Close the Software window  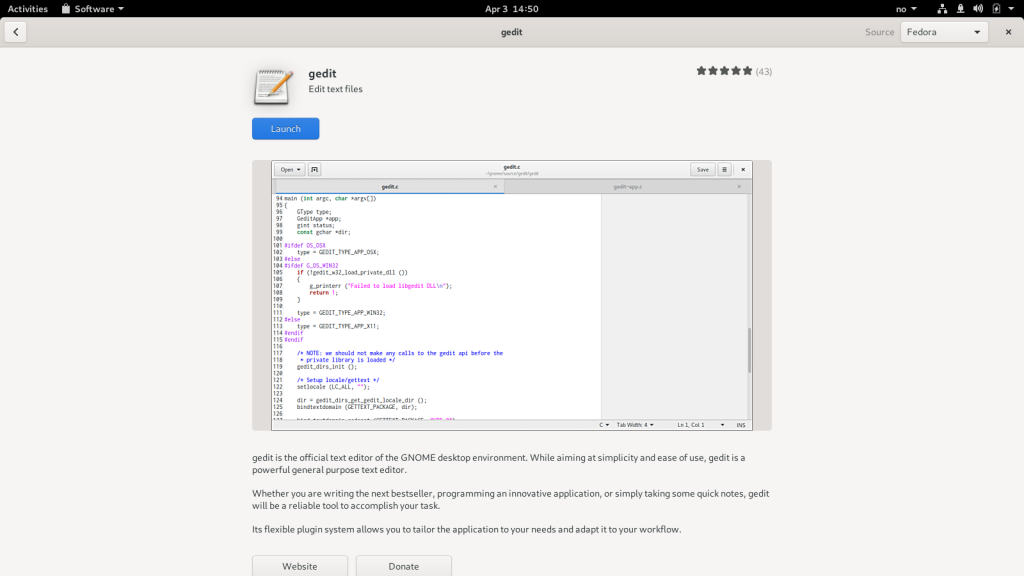click(x=1008, y=32)
